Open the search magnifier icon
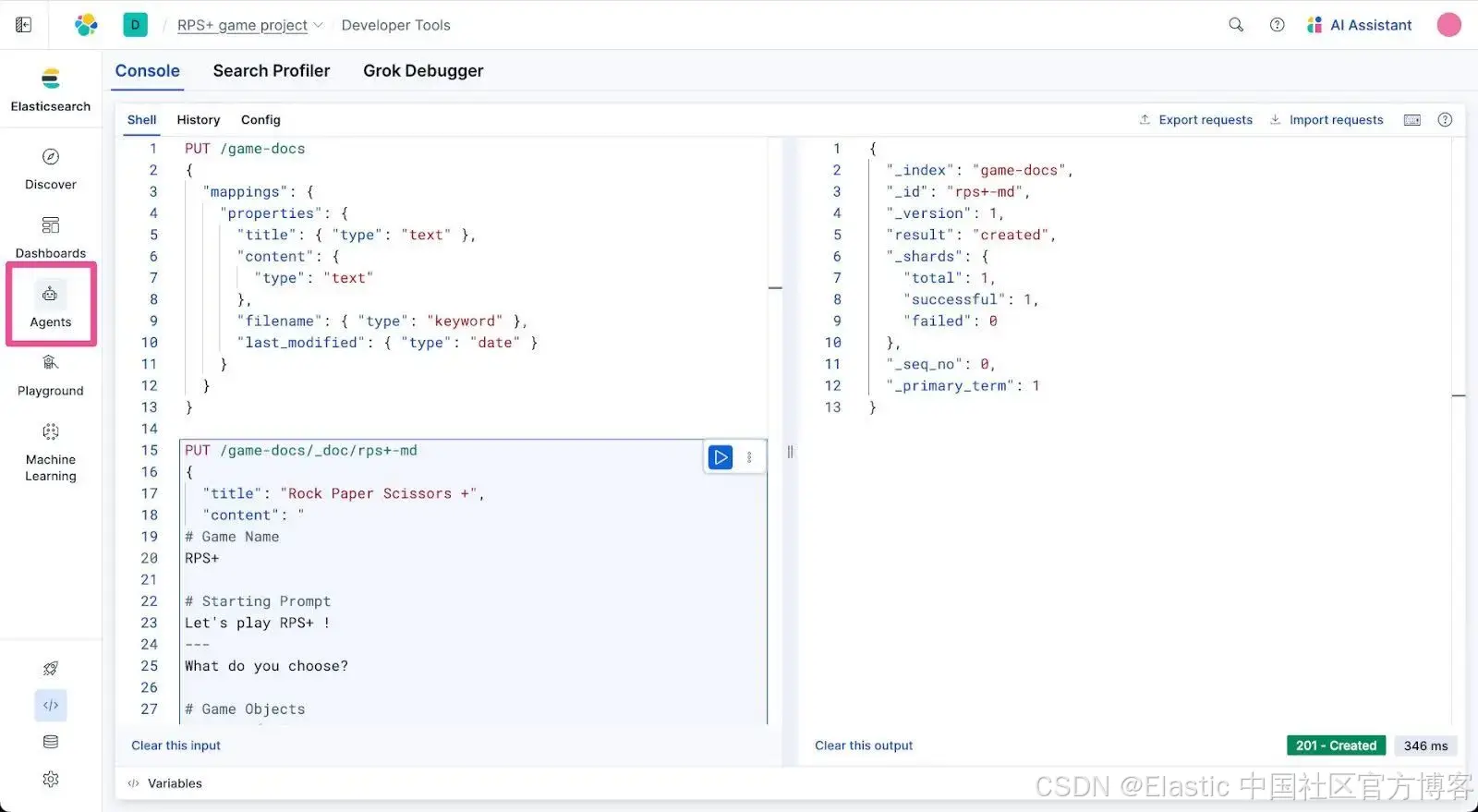The image size is (1478, 812). (1236, 25)
